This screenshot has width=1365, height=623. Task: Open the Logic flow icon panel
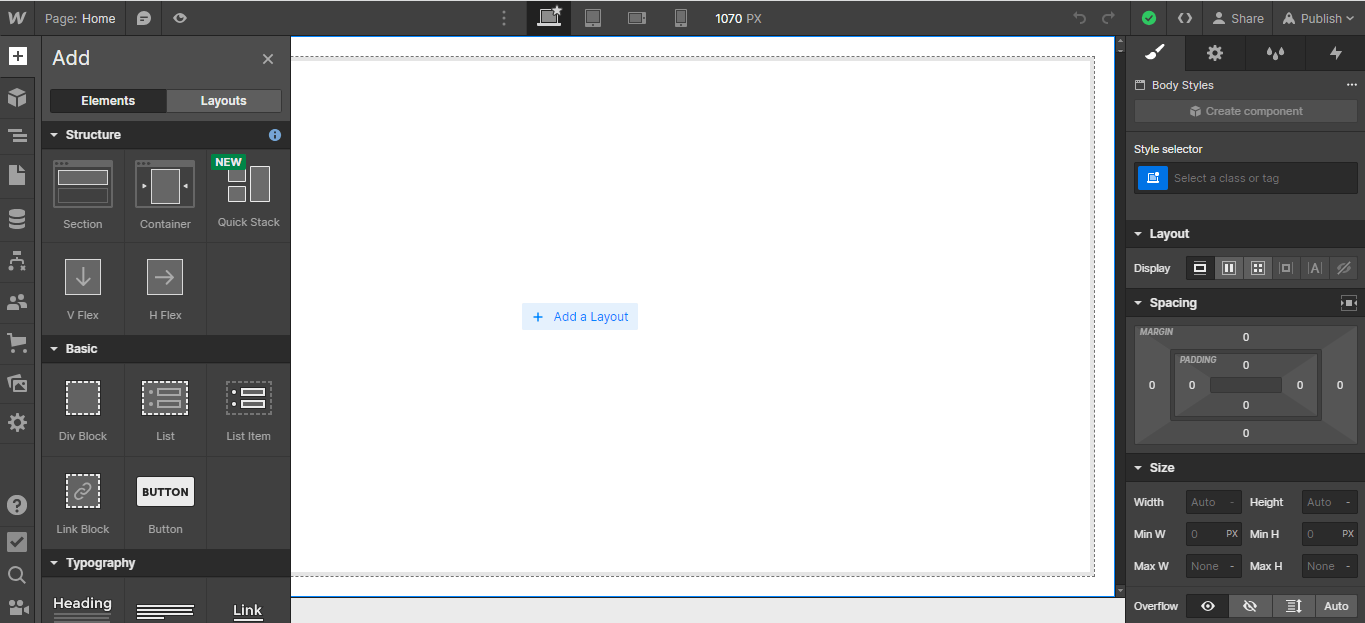coord(17,261)
